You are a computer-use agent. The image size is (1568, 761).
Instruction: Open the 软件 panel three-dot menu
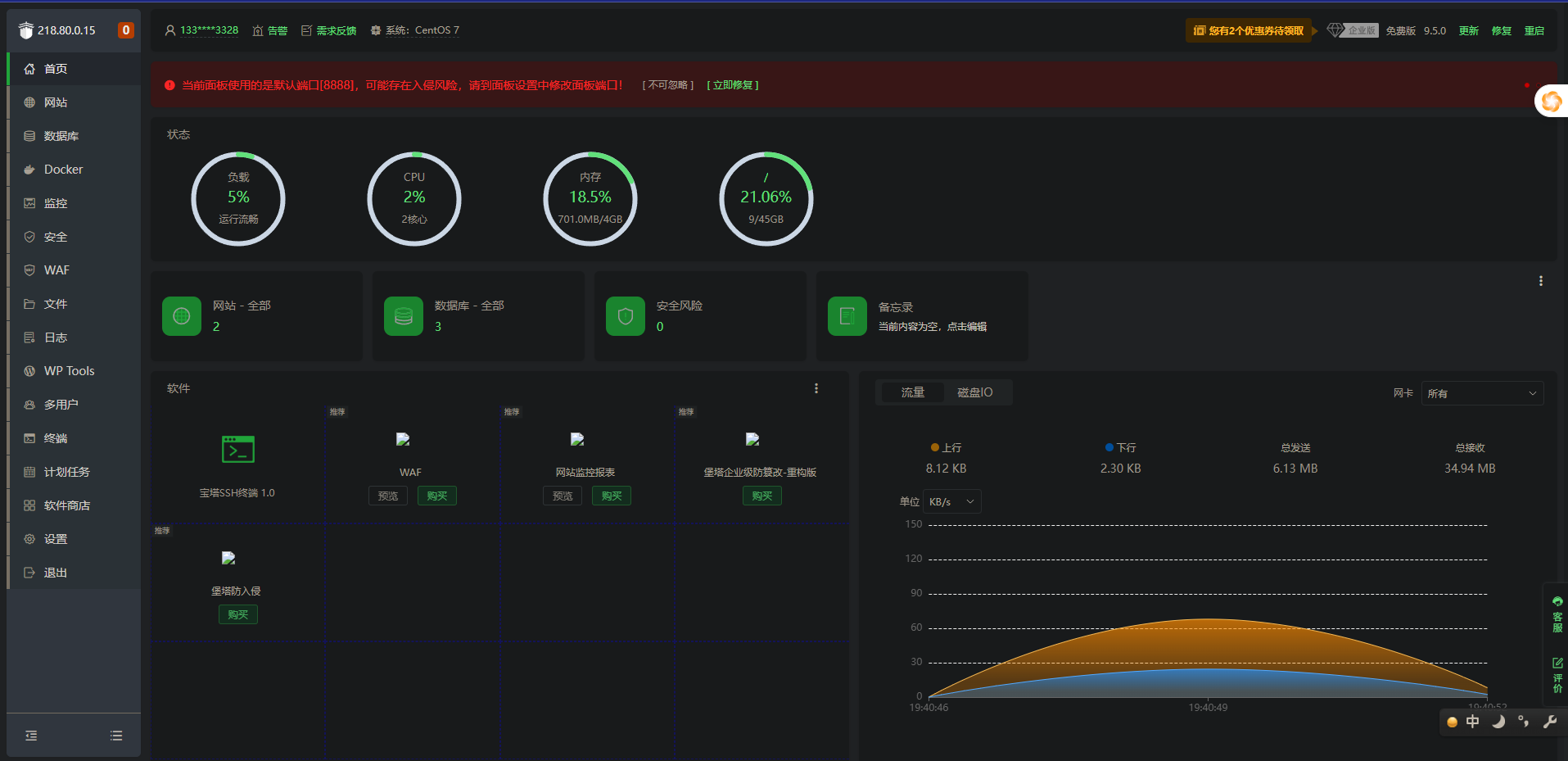(x=816, y=388)
